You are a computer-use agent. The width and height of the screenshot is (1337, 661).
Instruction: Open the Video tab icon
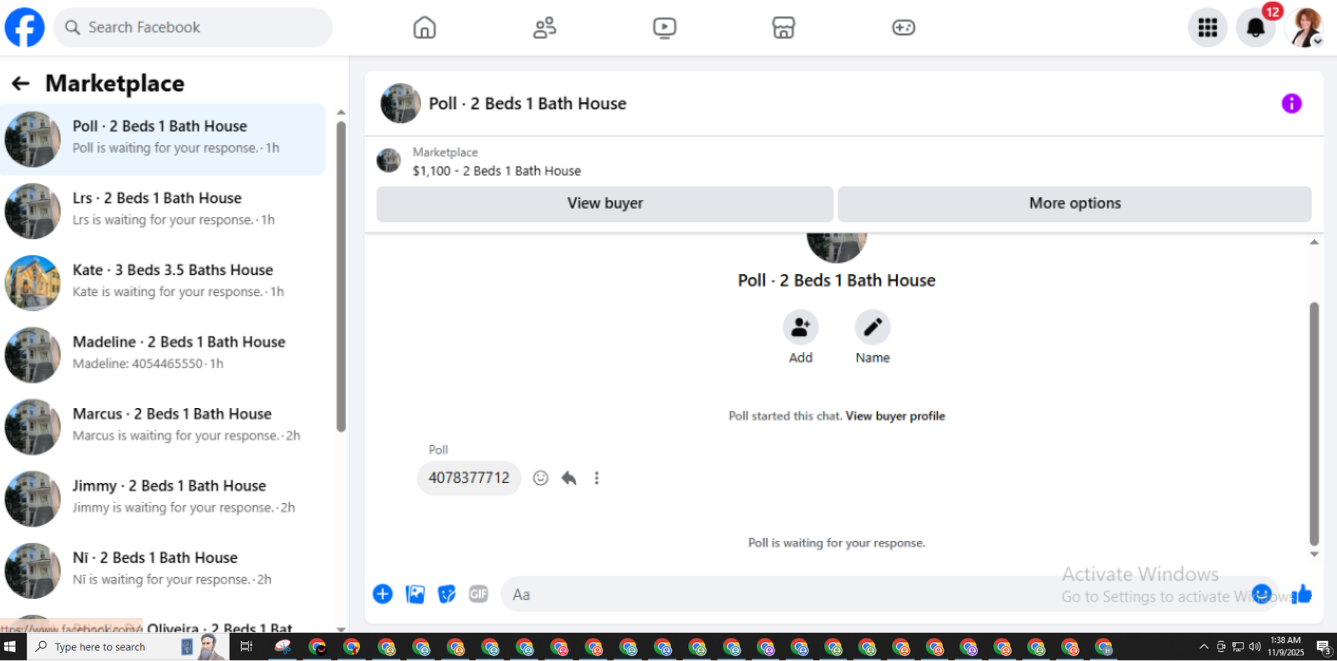665,28
